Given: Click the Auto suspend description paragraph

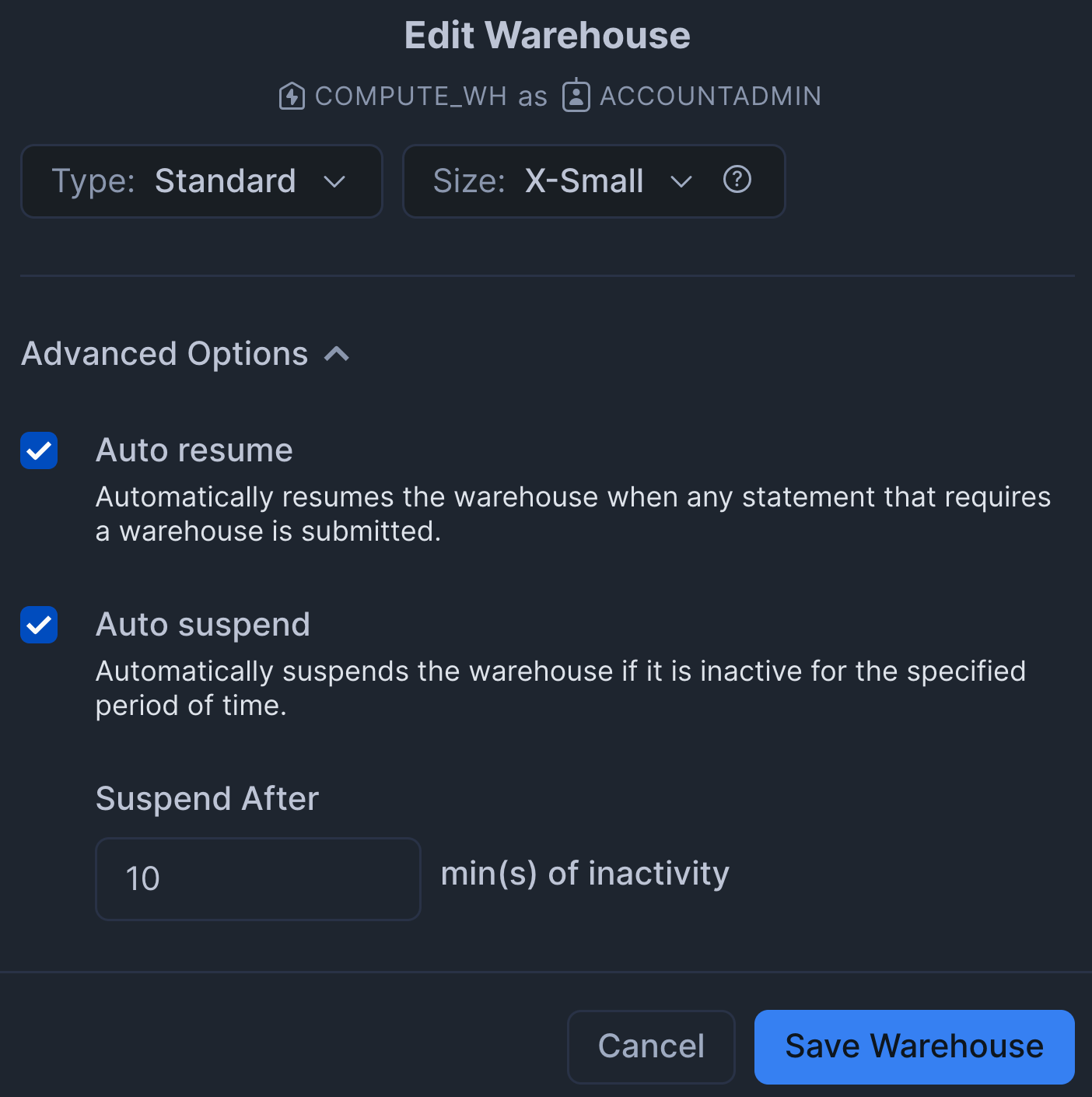Looking at the screenshot, I should click(x=560, y=689).
